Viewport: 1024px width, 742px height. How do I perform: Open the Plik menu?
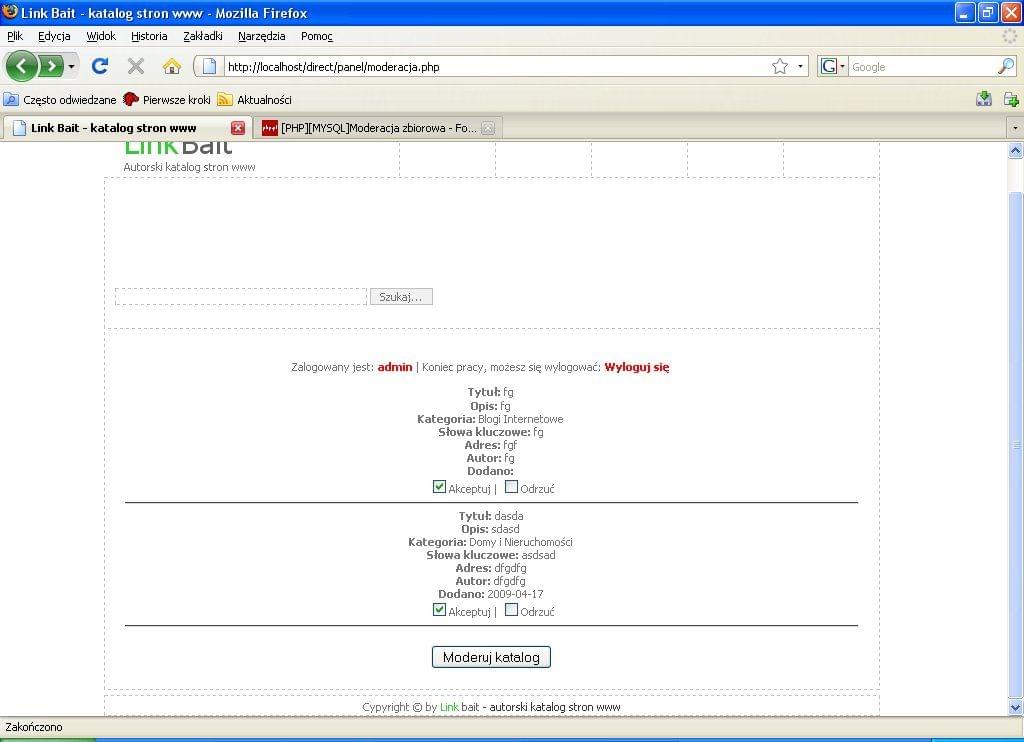coord(15,36)
